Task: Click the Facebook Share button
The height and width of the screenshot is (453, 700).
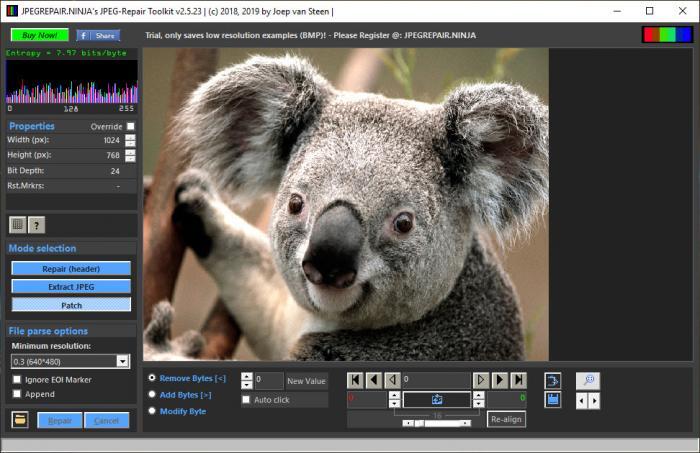Action: click(x=98, y=35)
